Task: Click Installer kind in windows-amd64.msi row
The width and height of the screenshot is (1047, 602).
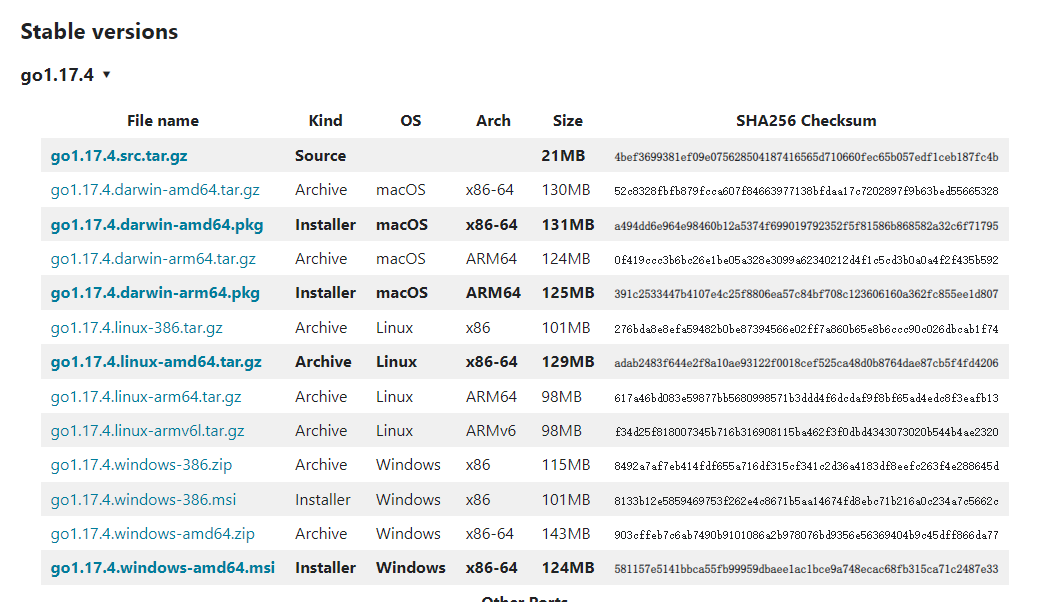Action: coord(325,568)
